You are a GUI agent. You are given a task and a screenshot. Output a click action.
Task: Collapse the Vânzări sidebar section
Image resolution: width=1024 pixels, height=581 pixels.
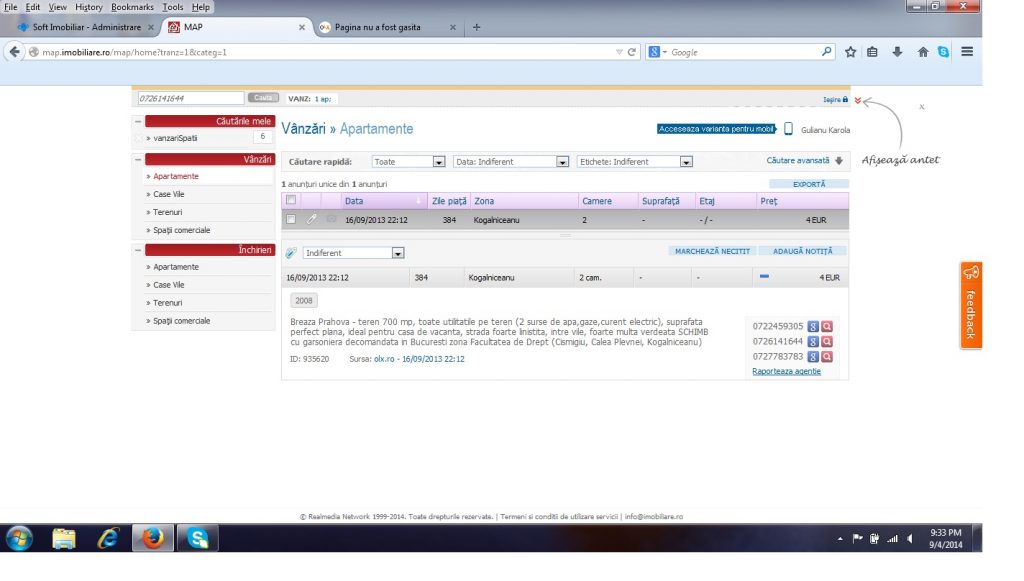[x=137, y=159]
